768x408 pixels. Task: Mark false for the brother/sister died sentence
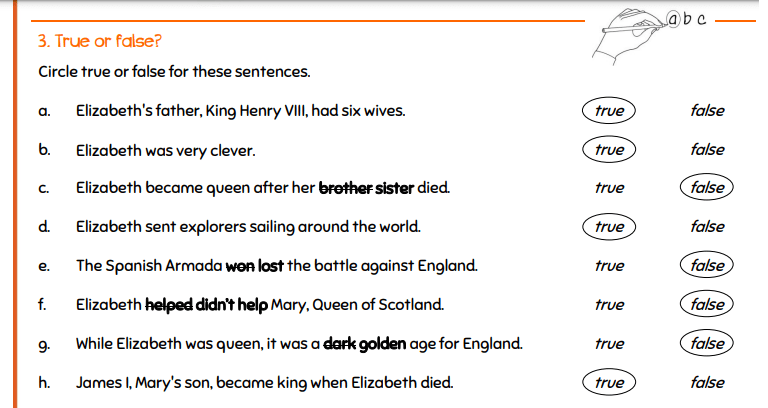[x=707, y=188]
